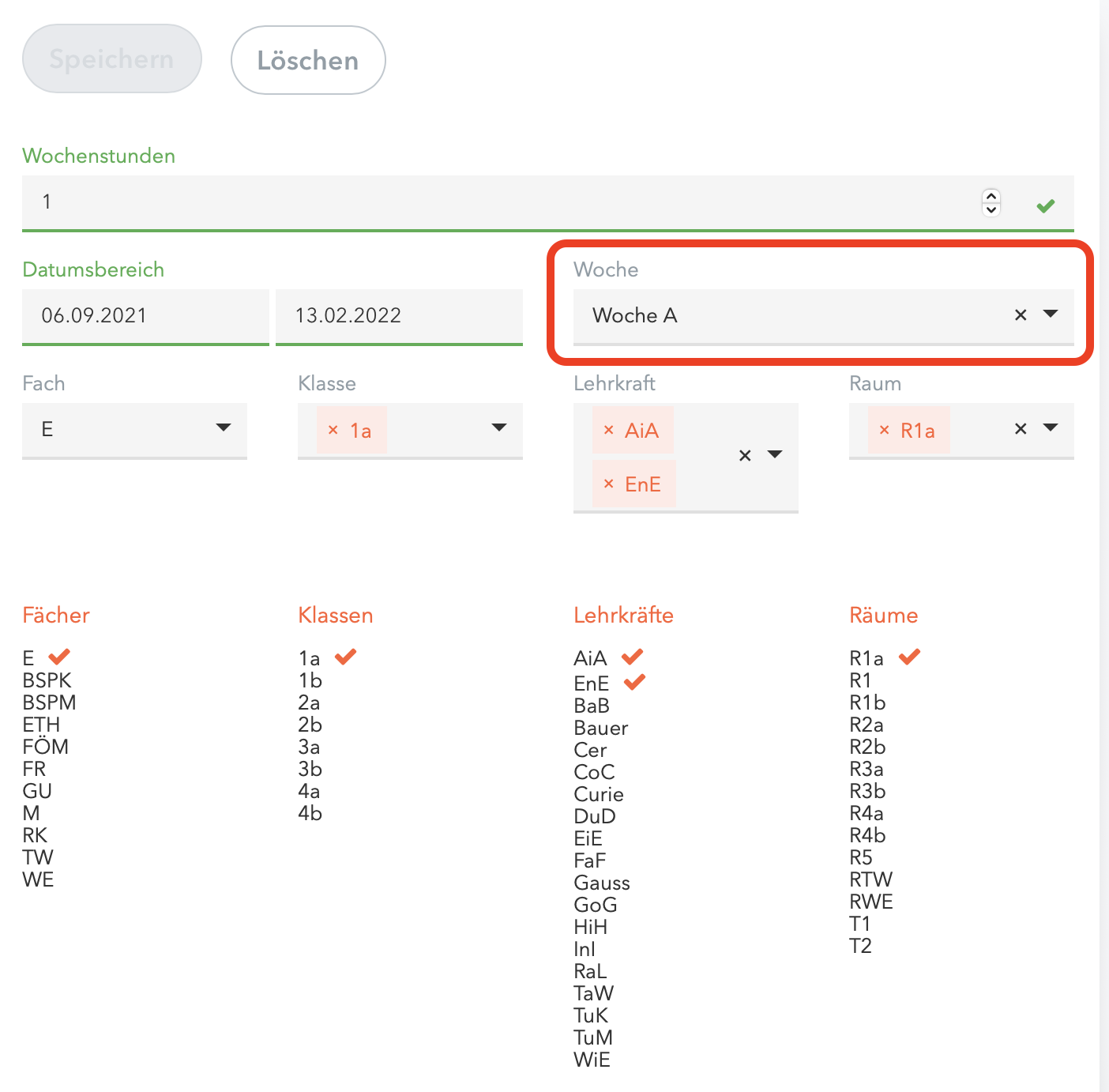Screen dimensions: 1109x1092
Task: Click the Löschen button
Action: [308, 60]
